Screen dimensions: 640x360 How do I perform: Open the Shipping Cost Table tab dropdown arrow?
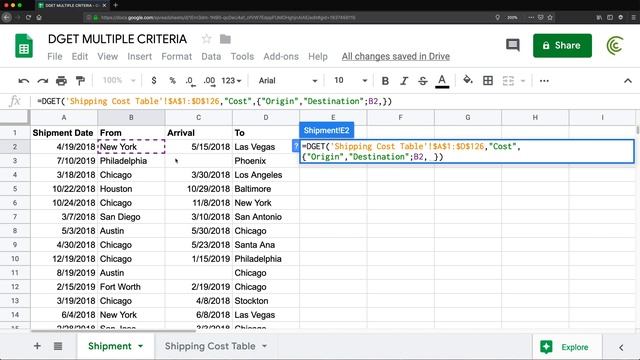(264, 346)
